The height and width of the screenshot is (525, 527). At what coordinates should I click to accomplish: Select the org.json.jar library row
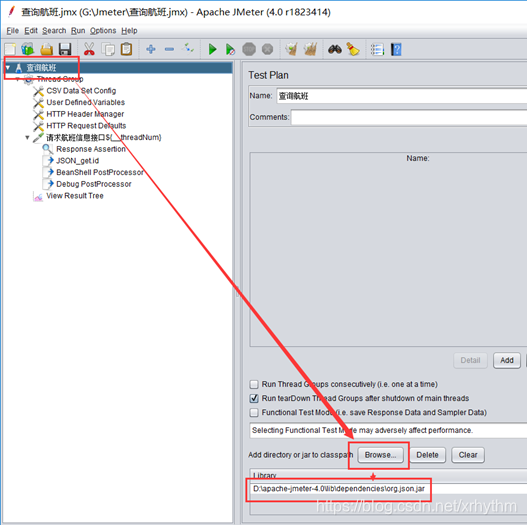[388, 489]
